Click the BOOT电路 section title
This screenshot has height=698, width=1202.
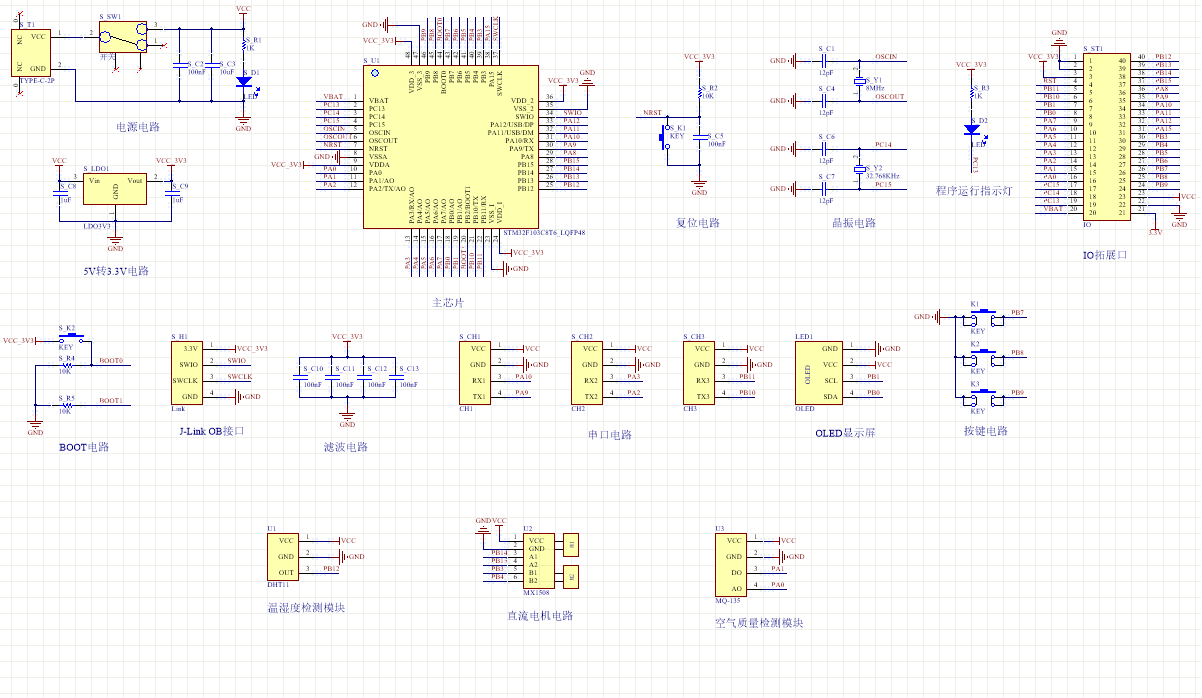[x=85, y=447]
